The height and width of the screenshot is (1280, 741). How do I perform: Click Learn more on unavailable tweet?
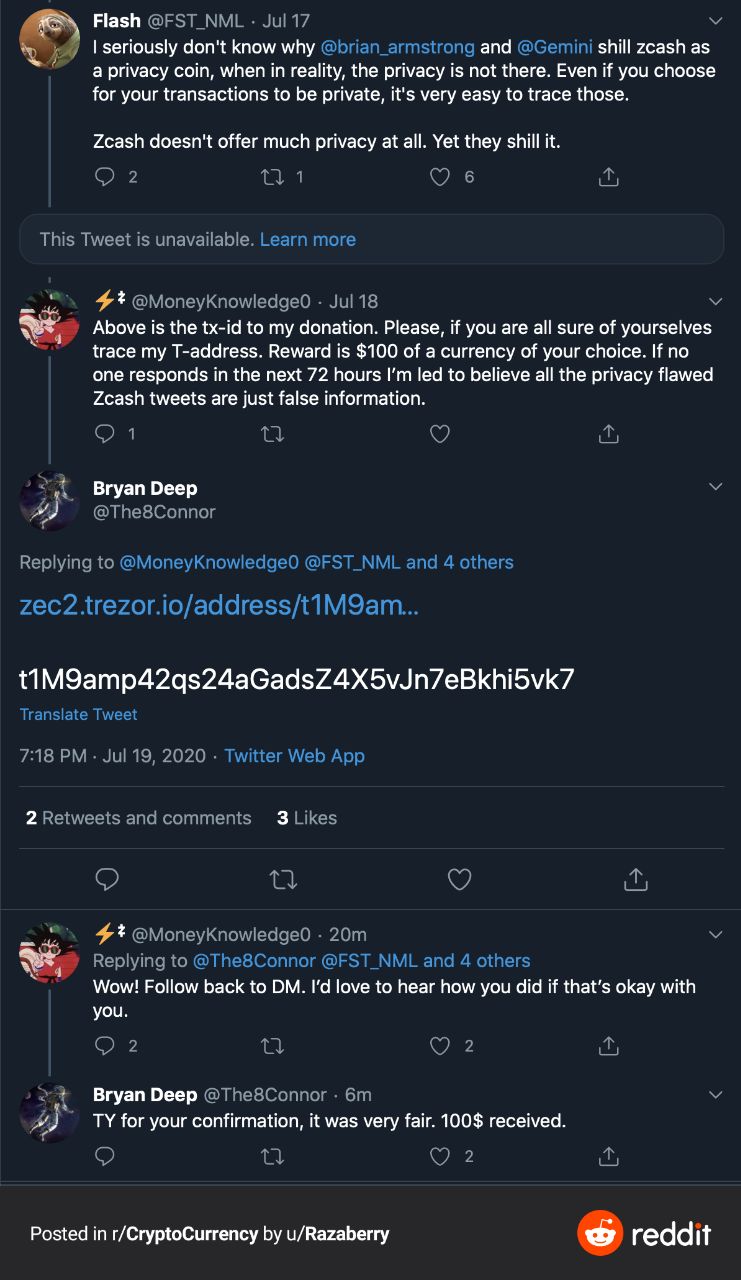point(307,240)
